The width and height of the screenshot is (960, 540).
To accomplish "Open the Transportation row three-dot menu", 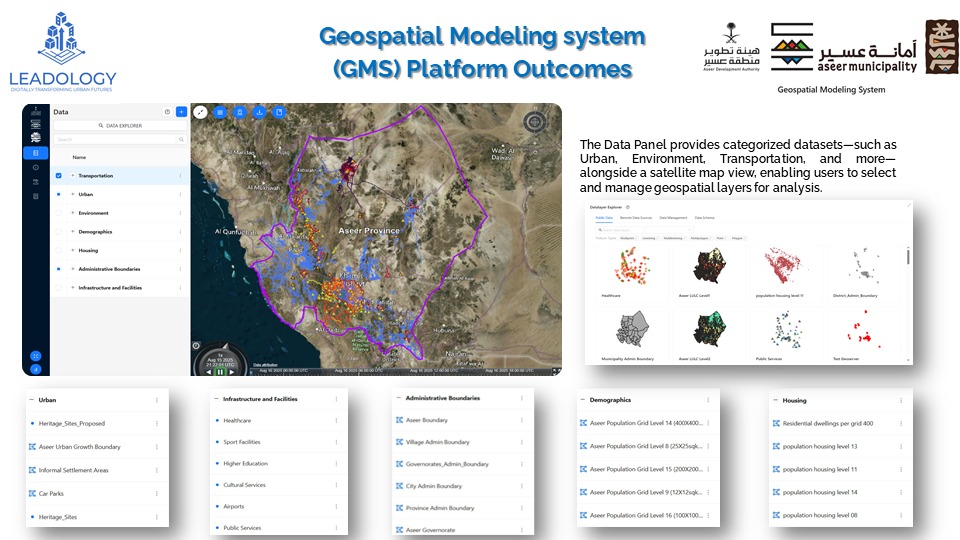I will click(180, 176).
